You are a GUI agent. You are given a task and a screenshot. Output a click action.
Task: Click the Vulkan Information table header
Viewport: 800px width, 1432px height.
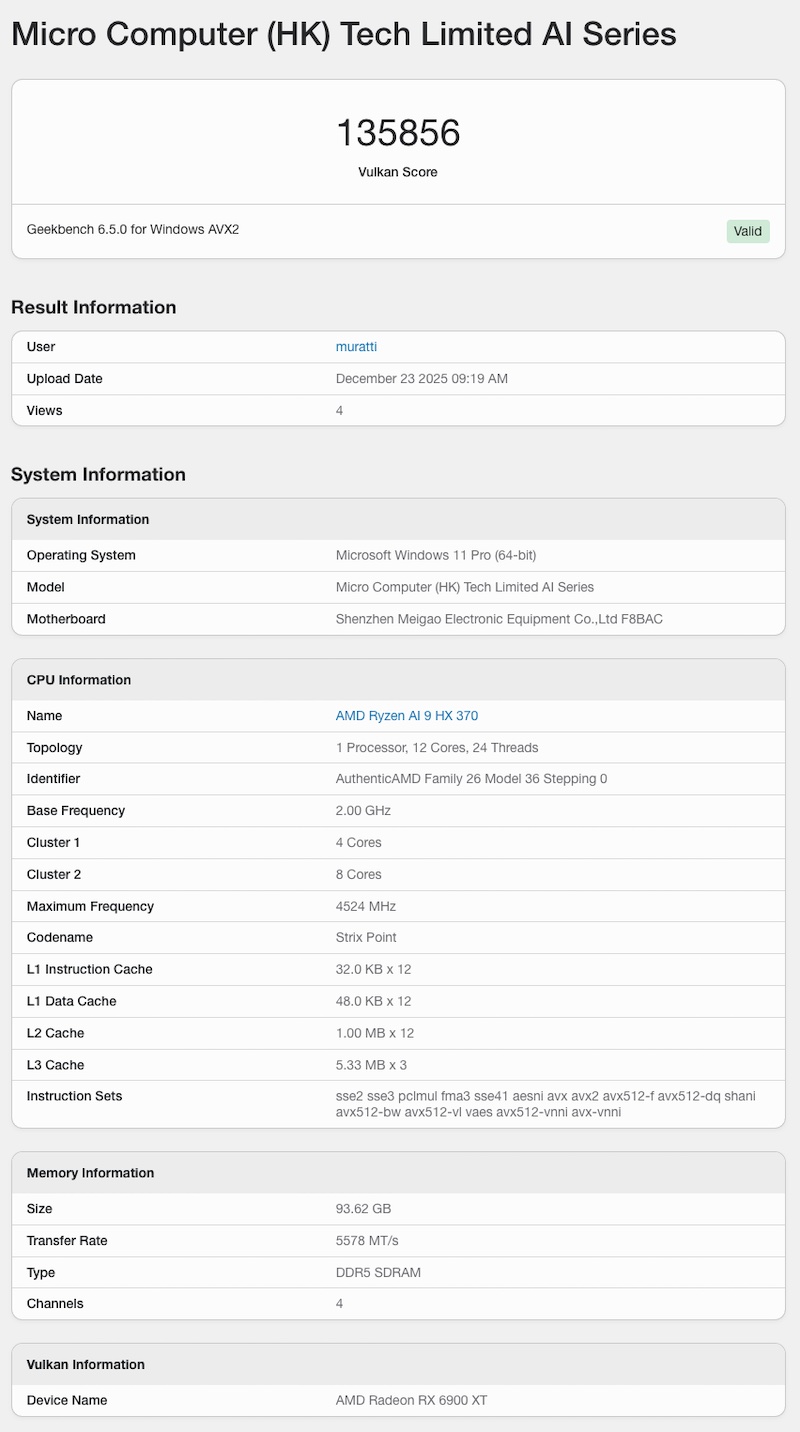click(x=86, y=1365)
